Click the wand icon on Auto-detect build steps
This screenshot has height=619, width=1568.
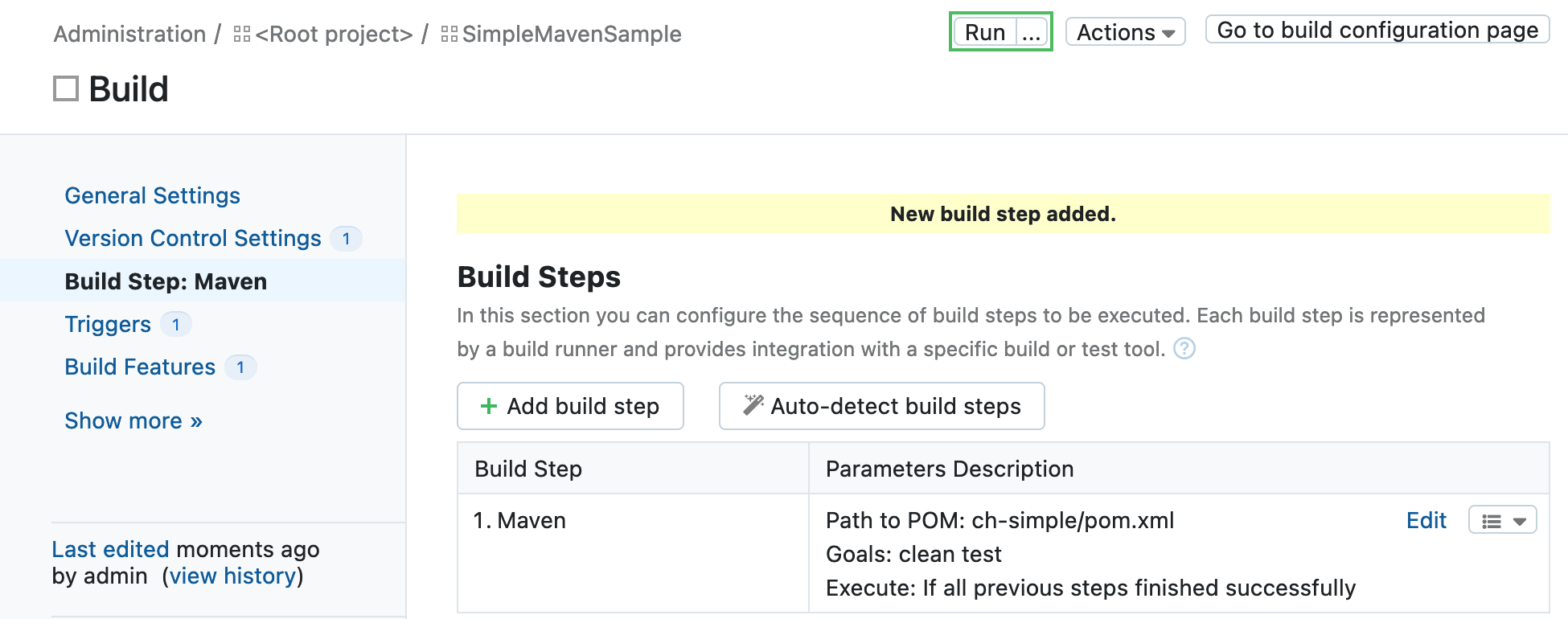tap(751, 405)
